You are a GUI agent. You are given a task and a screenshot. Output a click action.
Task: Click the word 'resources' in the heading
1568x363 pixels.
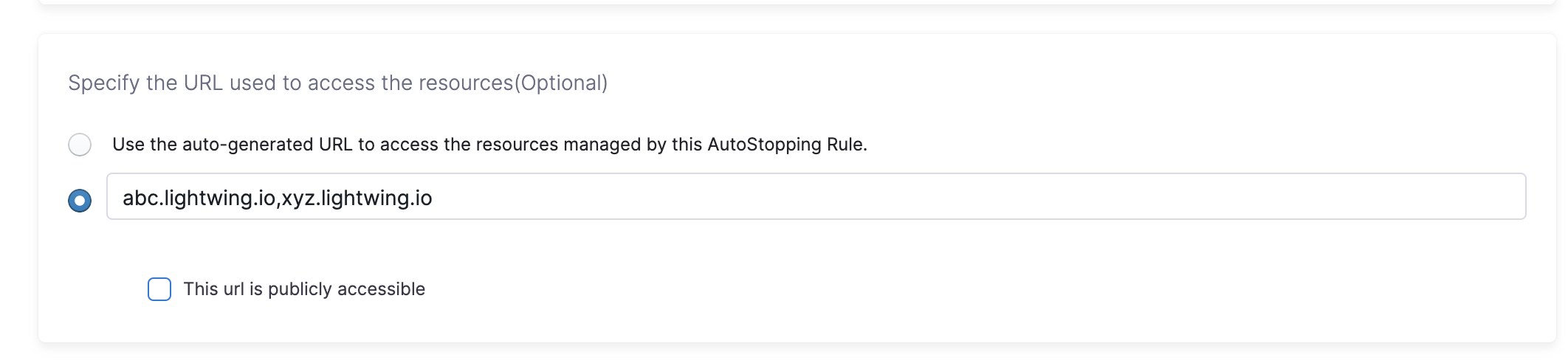465,83
